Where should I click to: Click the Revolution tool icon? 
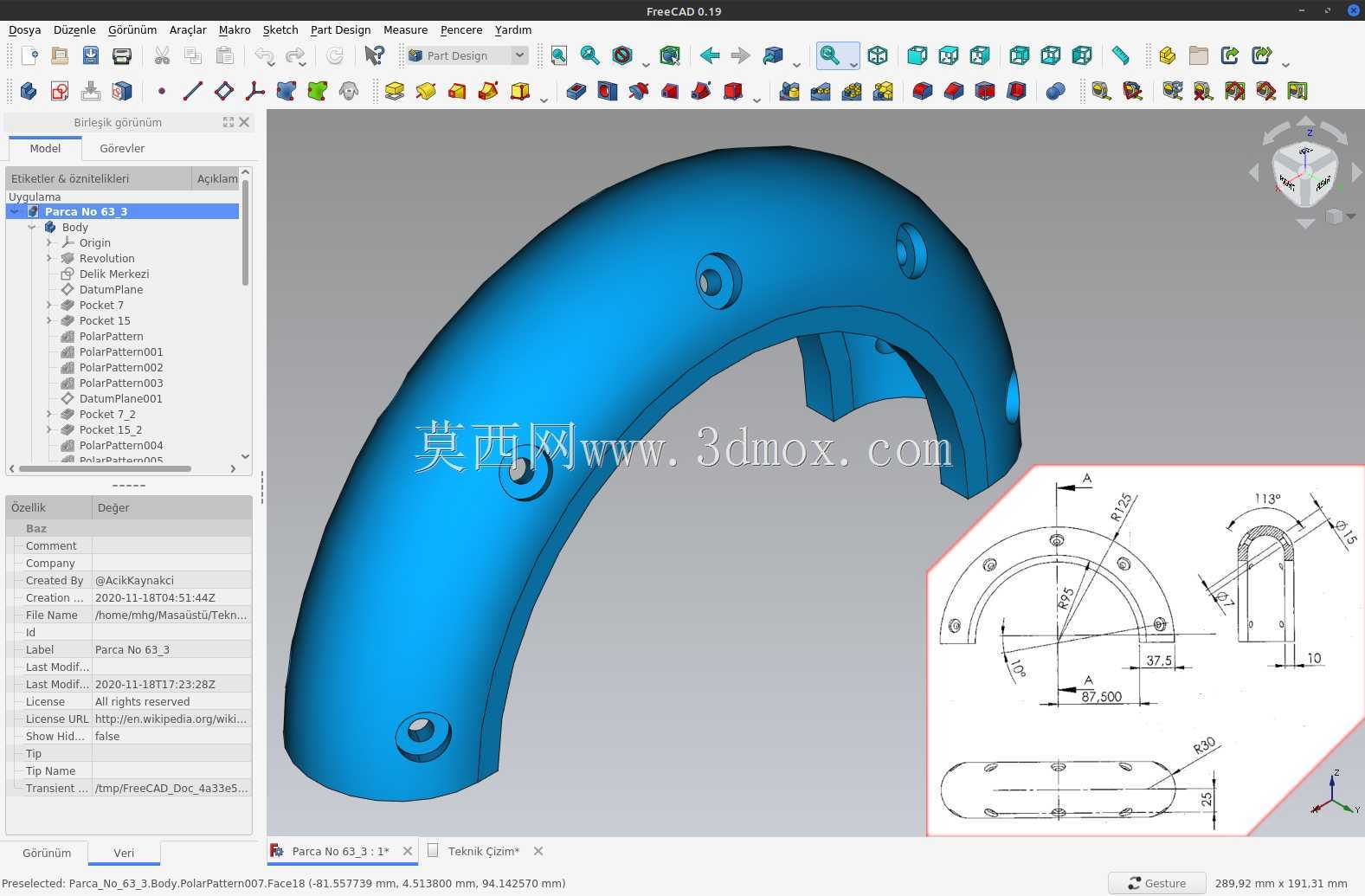(426, 91)
